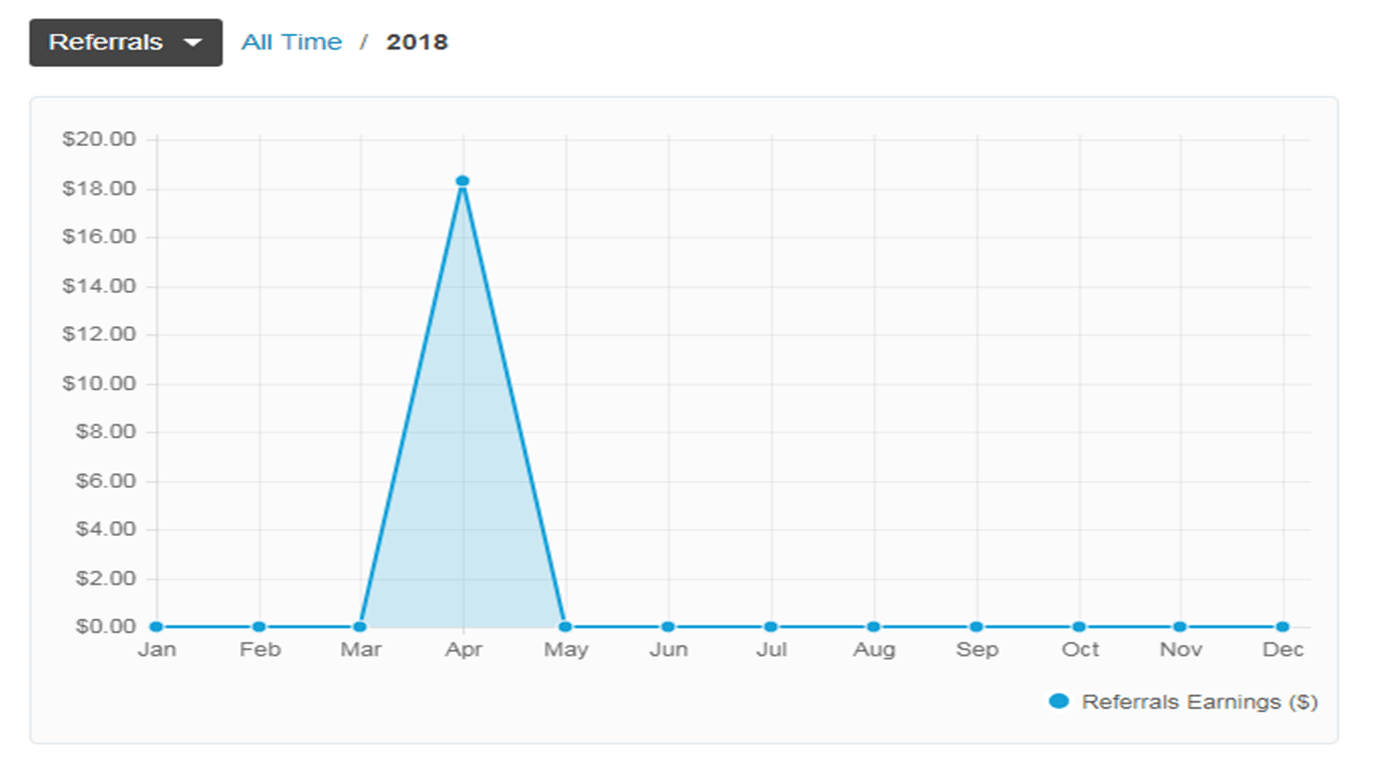Click the Dec x-axis label
This screenshot has width=1373, height=774.
click(1283, 650)
